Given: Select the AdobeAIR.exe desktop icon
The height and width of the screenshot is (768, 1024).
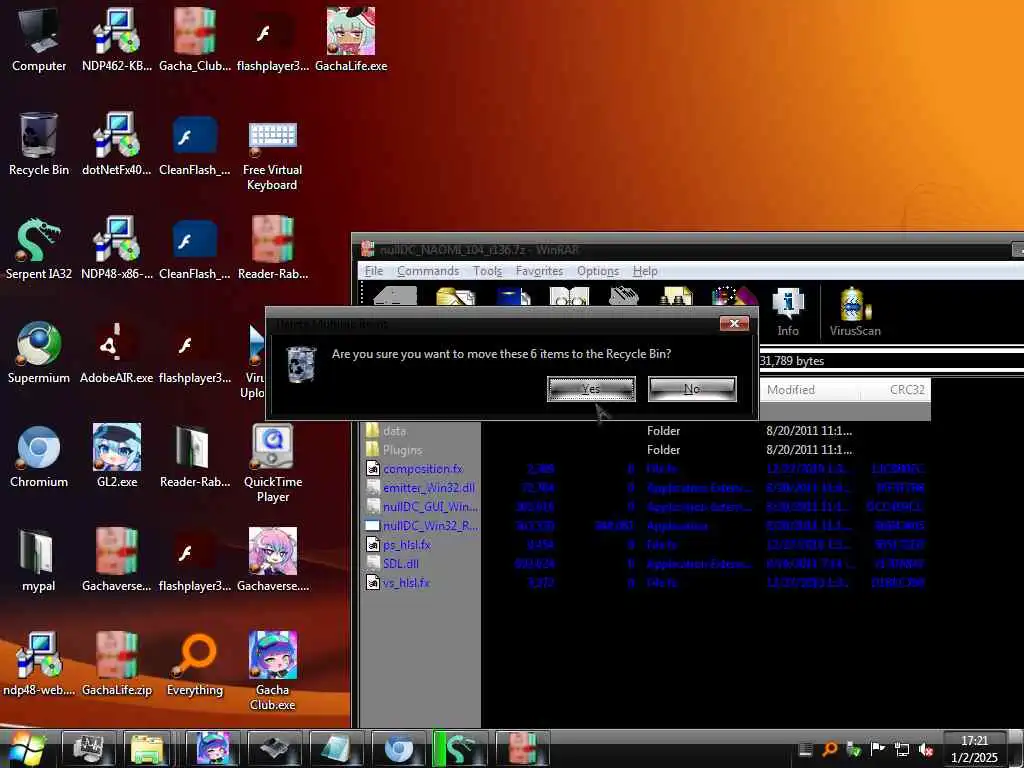Looking at the screenshot, I should [x=117, y=352].
